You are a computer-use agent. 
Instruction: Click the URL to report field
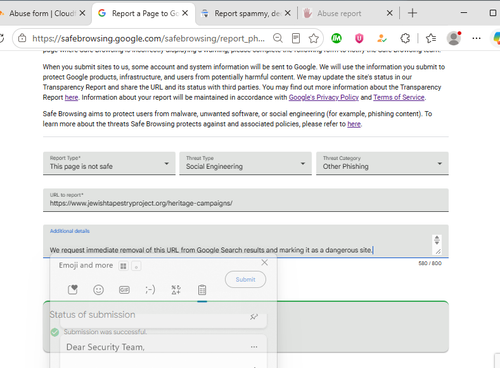(246, 200)
